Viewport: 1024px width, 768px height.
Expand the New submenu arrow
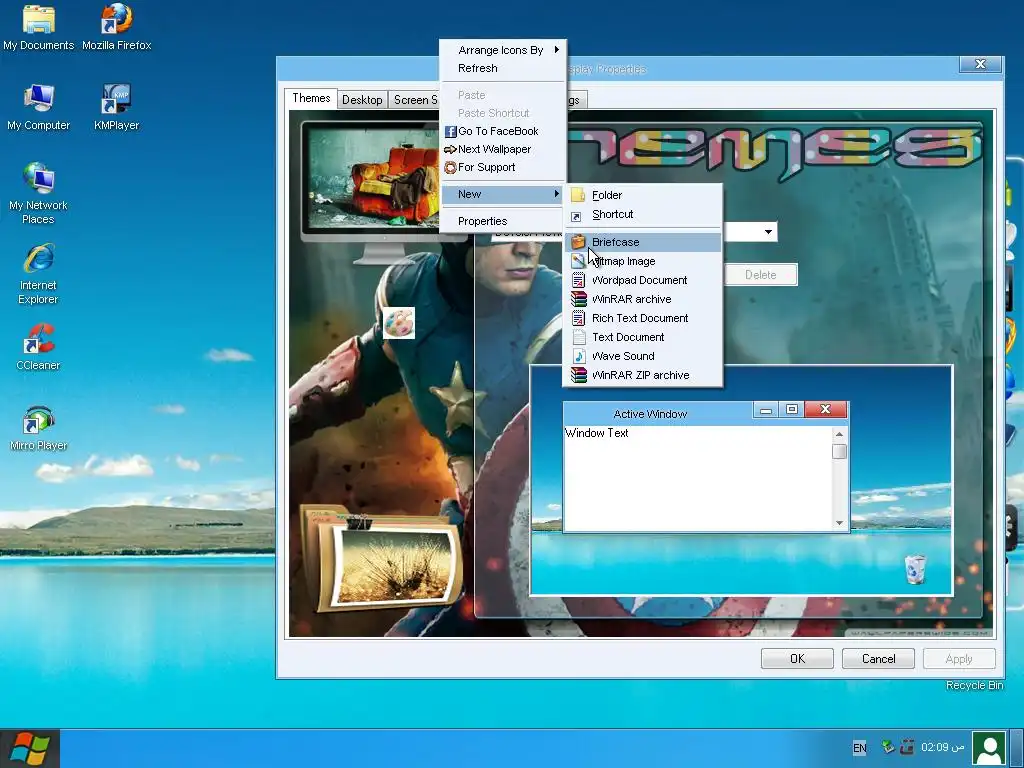(x=556, y=194)
